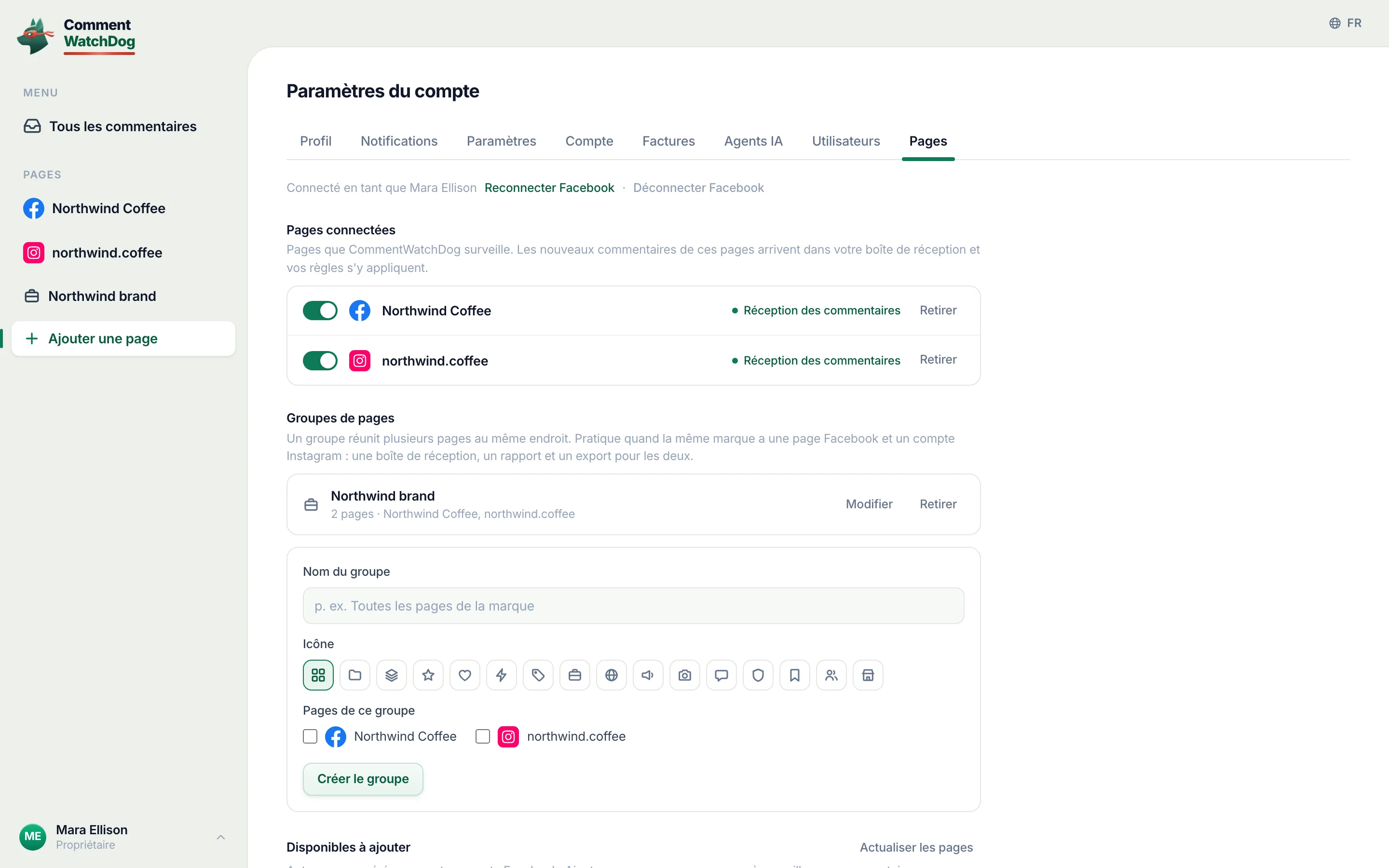Choose the camera group icon
Image resolution: width=1389 pixels, height=868 pixels.
685,675
